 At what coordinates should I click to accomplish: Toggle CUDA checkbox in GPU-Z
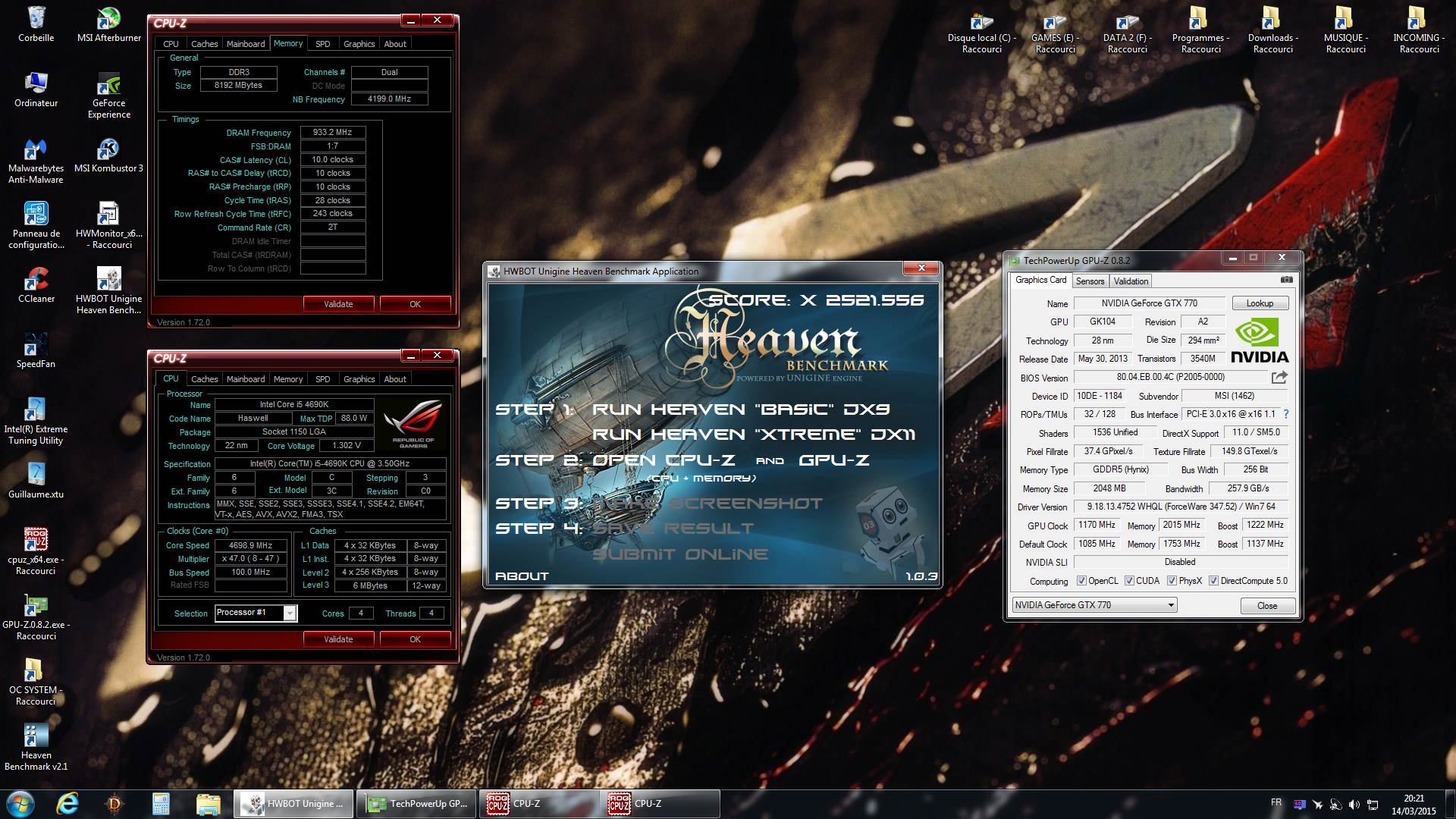pyautogui.click(x=1129, y=581)
